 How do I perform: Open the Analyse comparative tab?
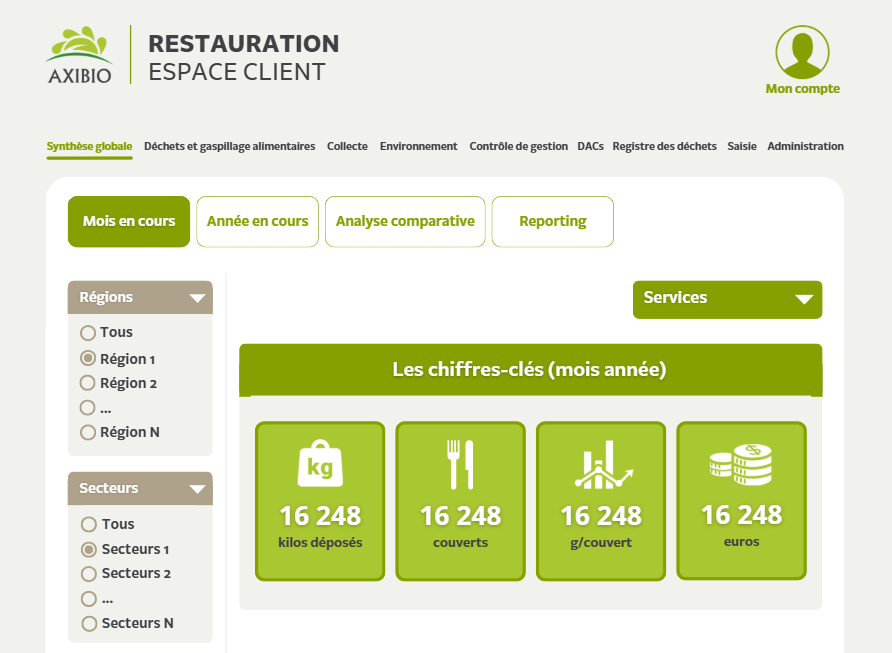coord(405,221)
